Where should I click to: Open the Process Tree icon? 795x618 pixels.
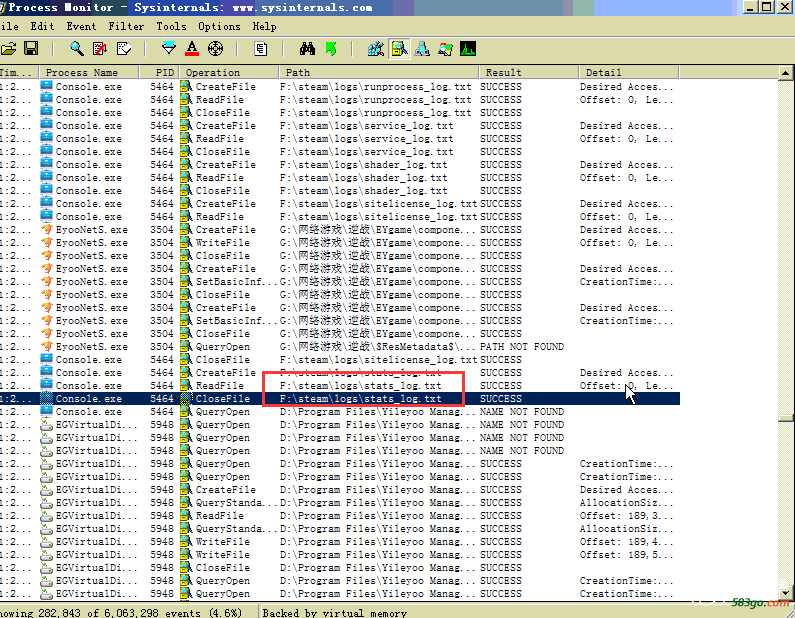(x=261, y=49)
